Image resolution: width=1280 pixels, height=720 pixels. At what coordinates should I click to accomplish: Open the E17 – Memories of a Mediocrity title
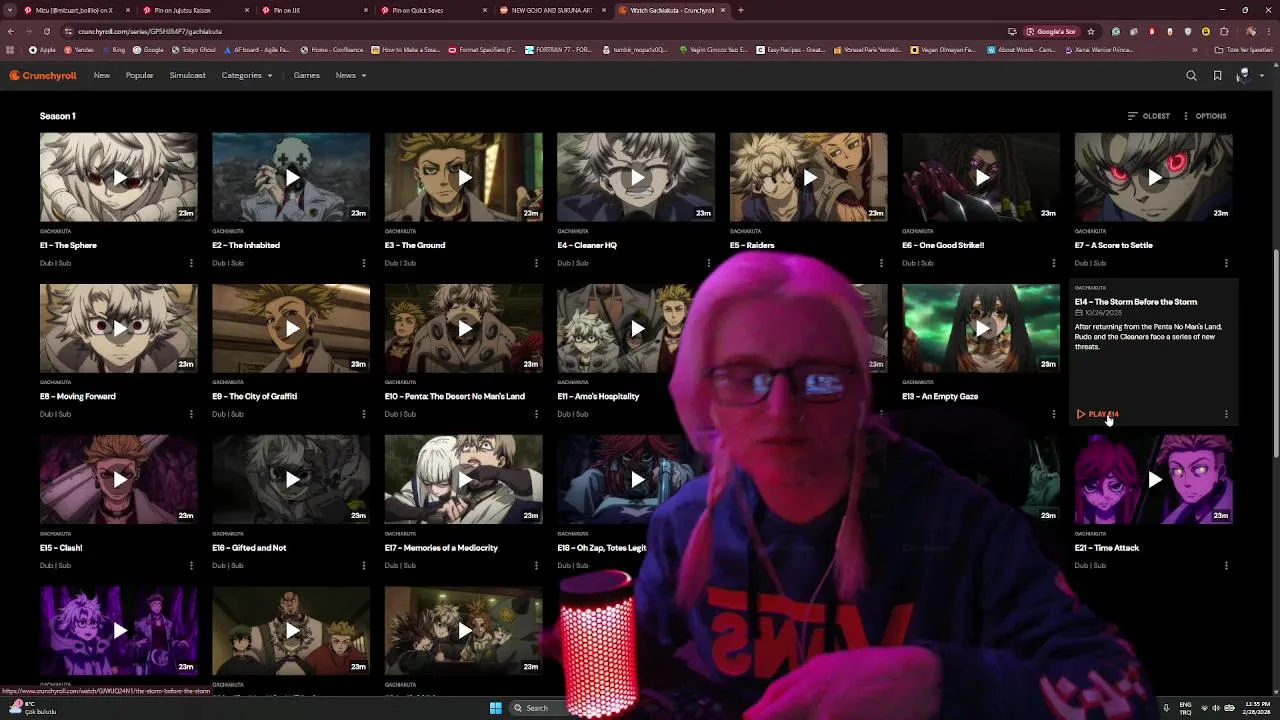[441, 548]
